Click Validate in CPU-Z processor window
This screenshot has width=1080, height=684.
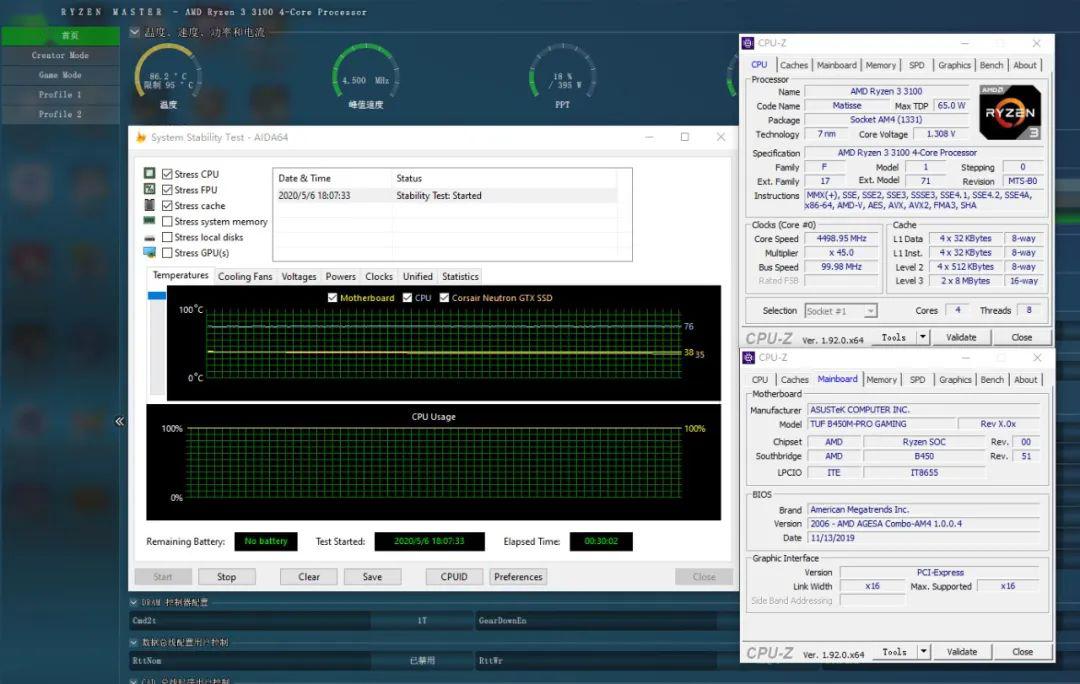click(961, 337)
